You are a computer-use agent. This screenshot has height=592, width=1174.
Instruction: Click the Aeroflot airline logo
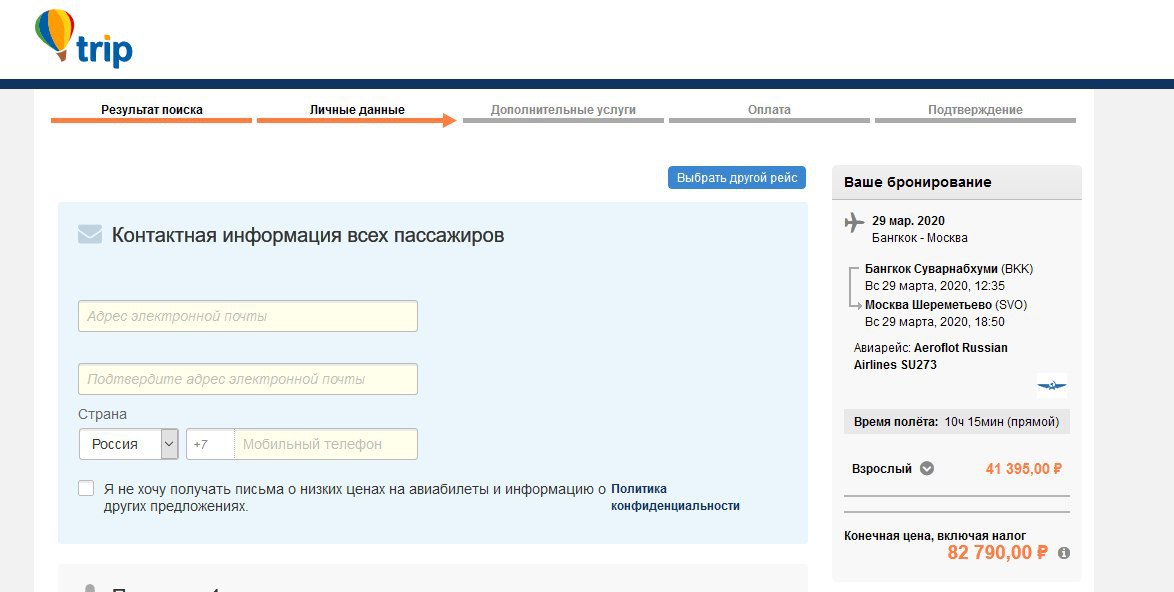pos(1052,385)
